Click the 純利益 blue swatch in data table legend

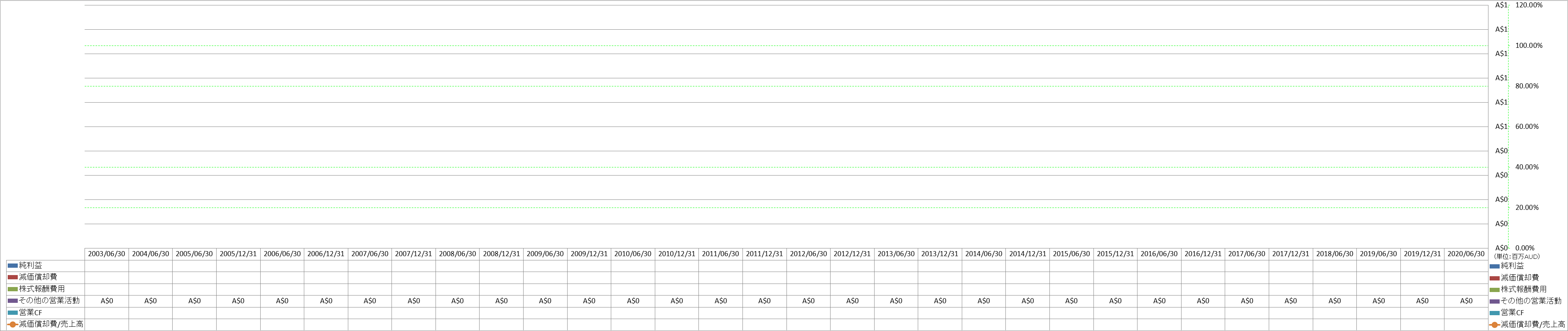tap(12, 266)
